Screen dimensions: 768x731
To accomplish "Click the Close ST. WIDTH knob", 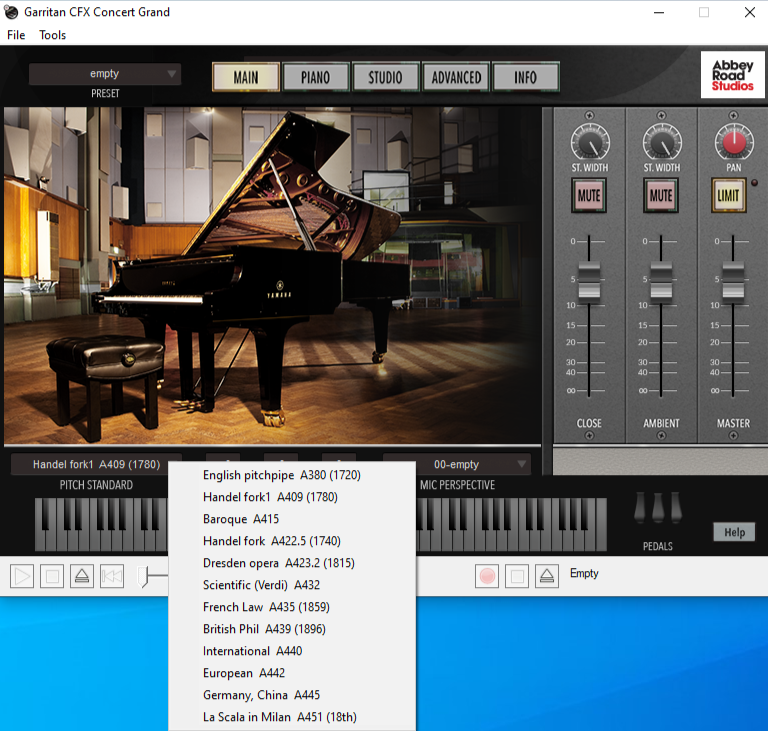I will pyautogui.click(x=590, y=143).
